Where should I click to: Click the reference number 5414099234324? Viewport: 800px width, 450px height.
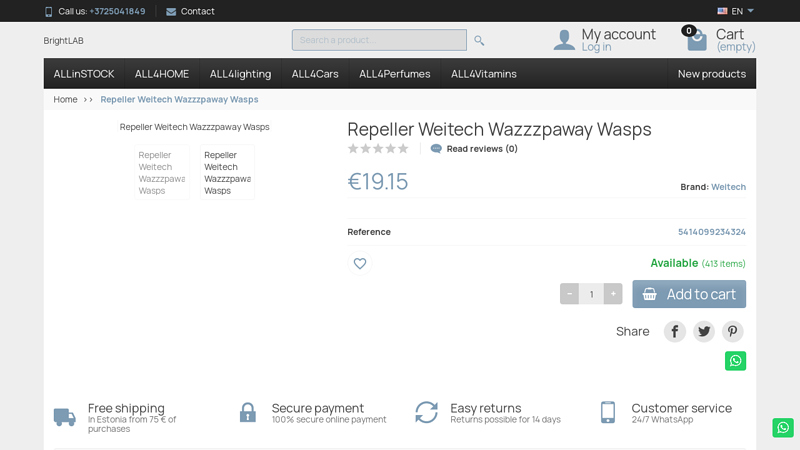(712, 232)
